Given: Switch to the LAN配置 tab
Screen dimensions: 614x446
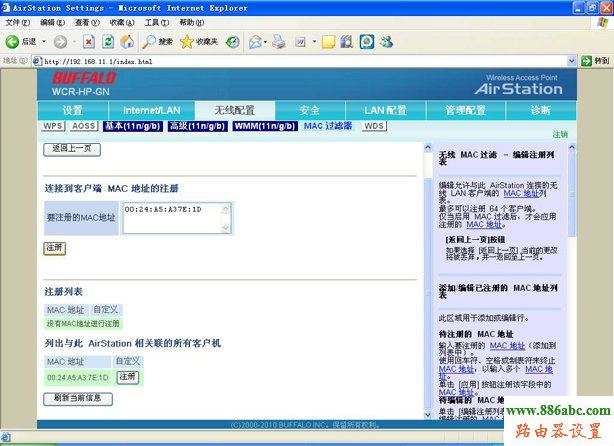Looking at the screenshot, I should pos(385,110).
